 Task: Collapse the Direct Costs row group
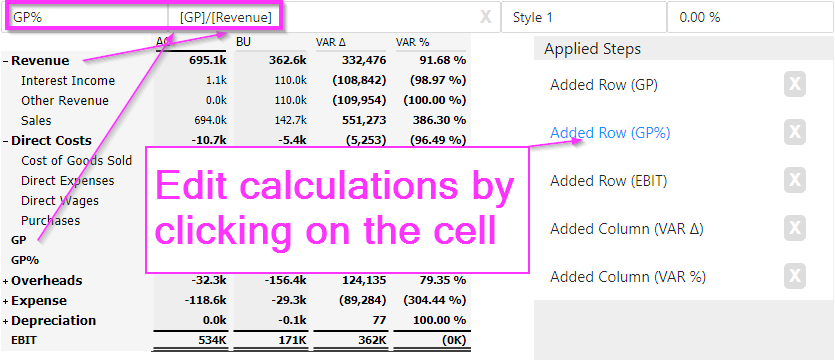[x=5, y=141]
